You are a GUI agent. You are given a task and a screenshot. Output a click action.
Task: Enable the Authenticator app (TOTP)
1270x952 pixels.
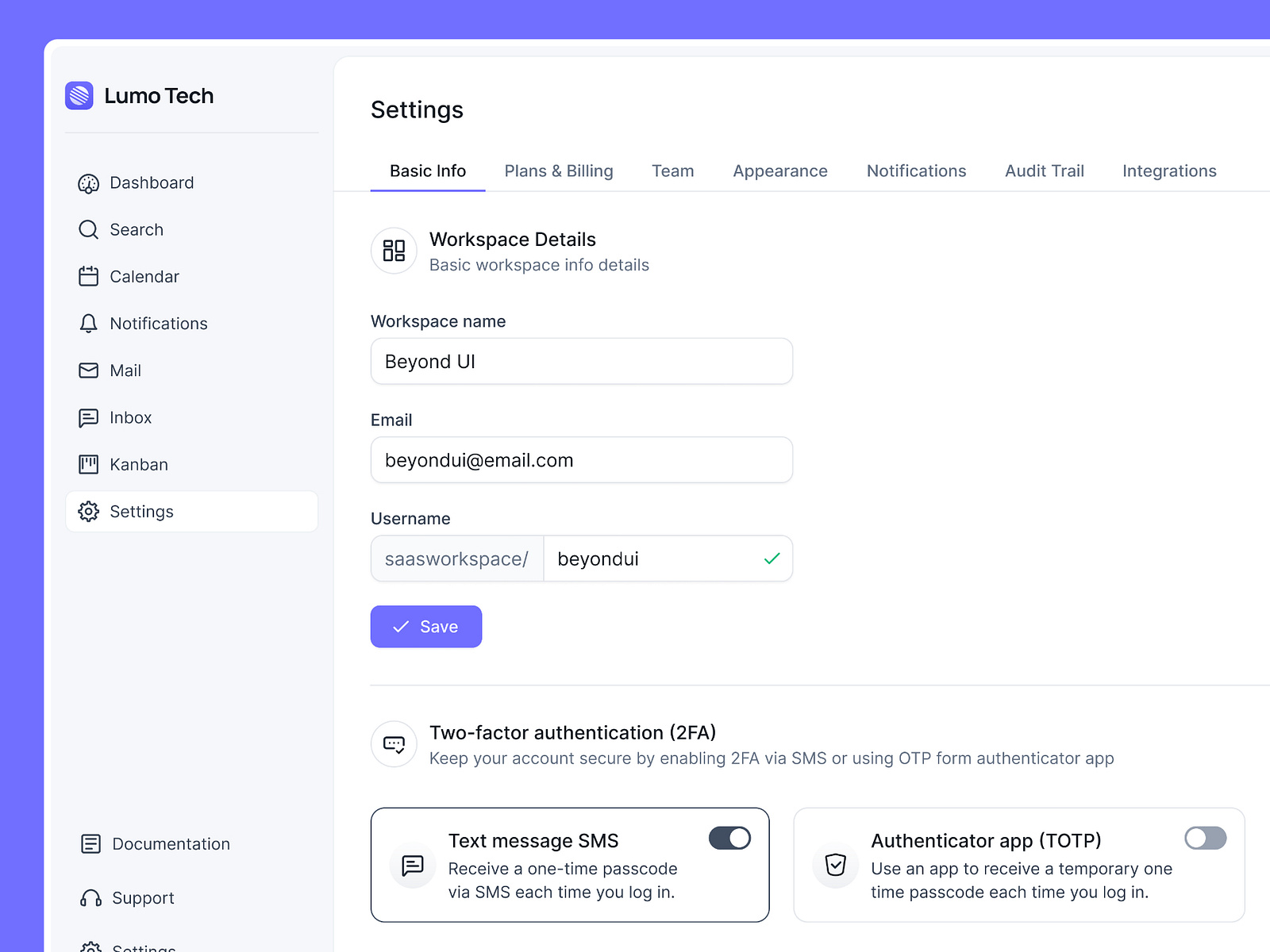(1205, 838)
